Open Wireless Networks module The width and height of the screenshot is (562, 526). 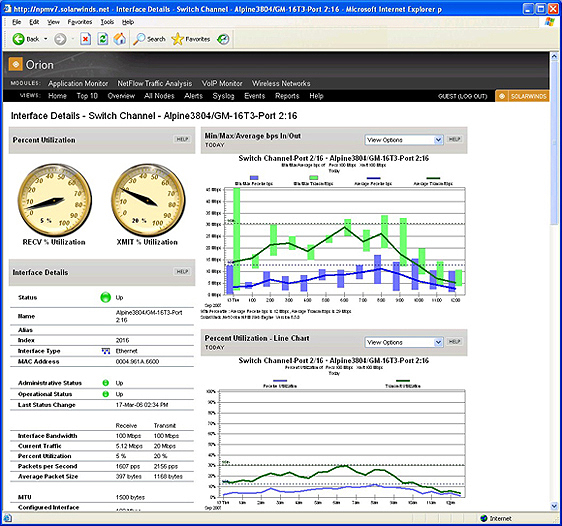[281, 83]
